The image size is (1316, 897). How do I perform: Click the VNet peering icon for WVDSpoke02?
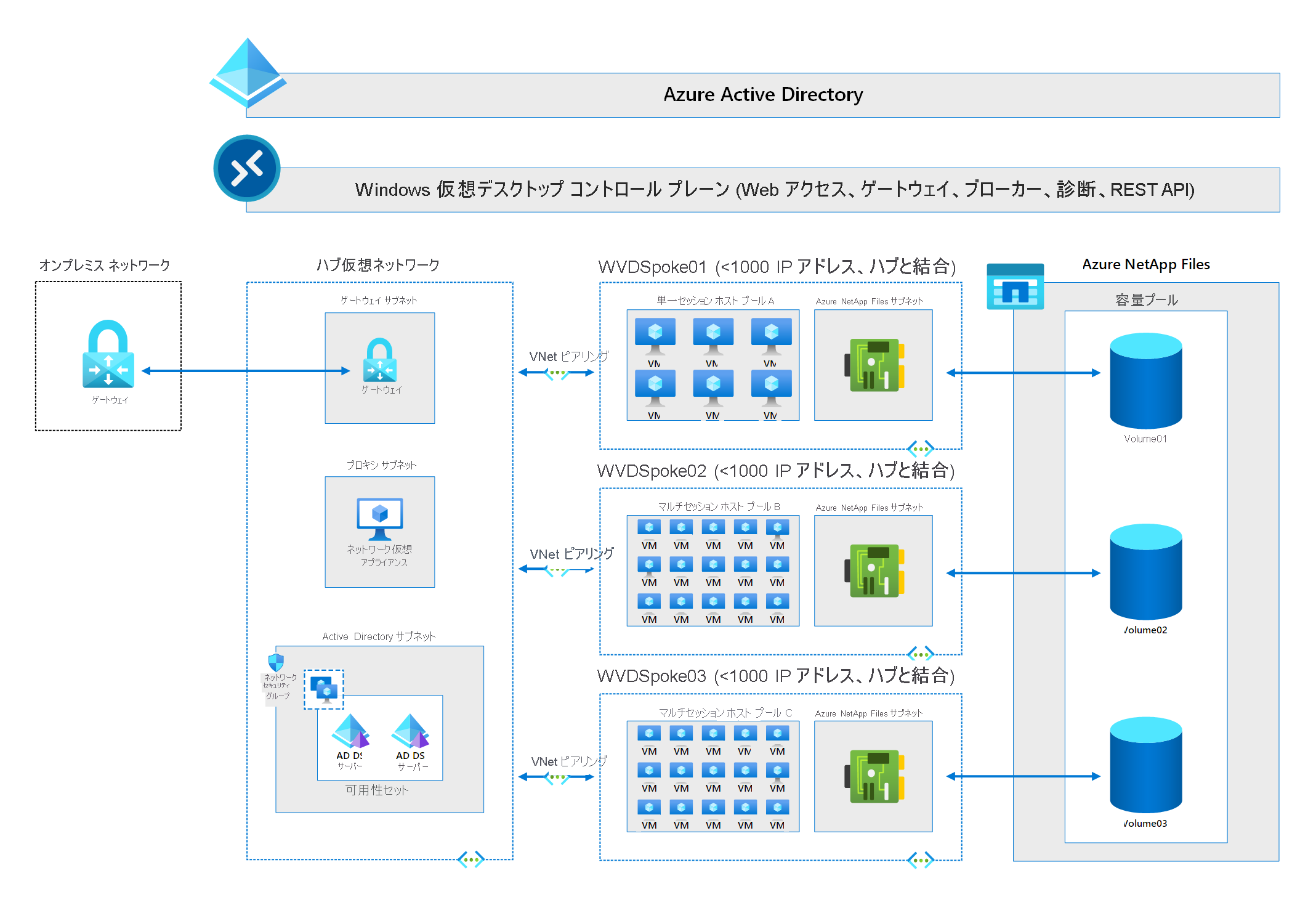(557, 570)
